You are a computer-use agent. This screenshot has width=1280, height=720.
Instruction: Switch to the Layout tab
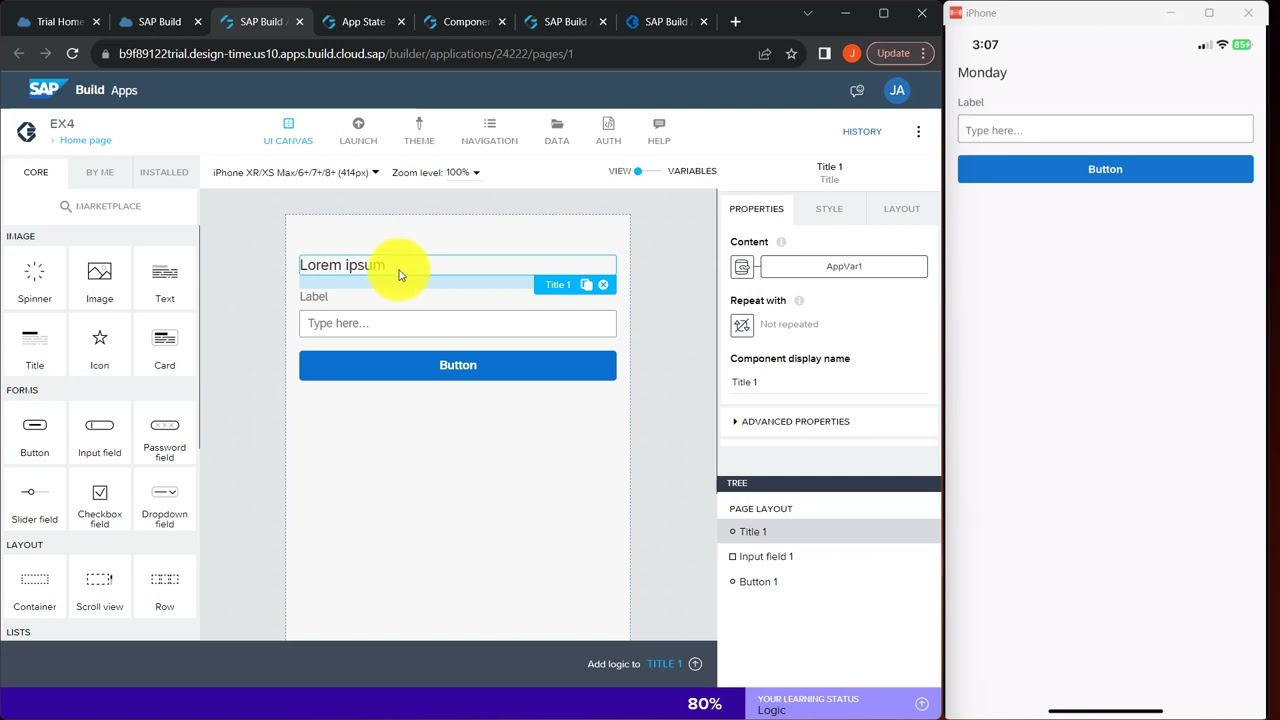click(x=901, y=209)
